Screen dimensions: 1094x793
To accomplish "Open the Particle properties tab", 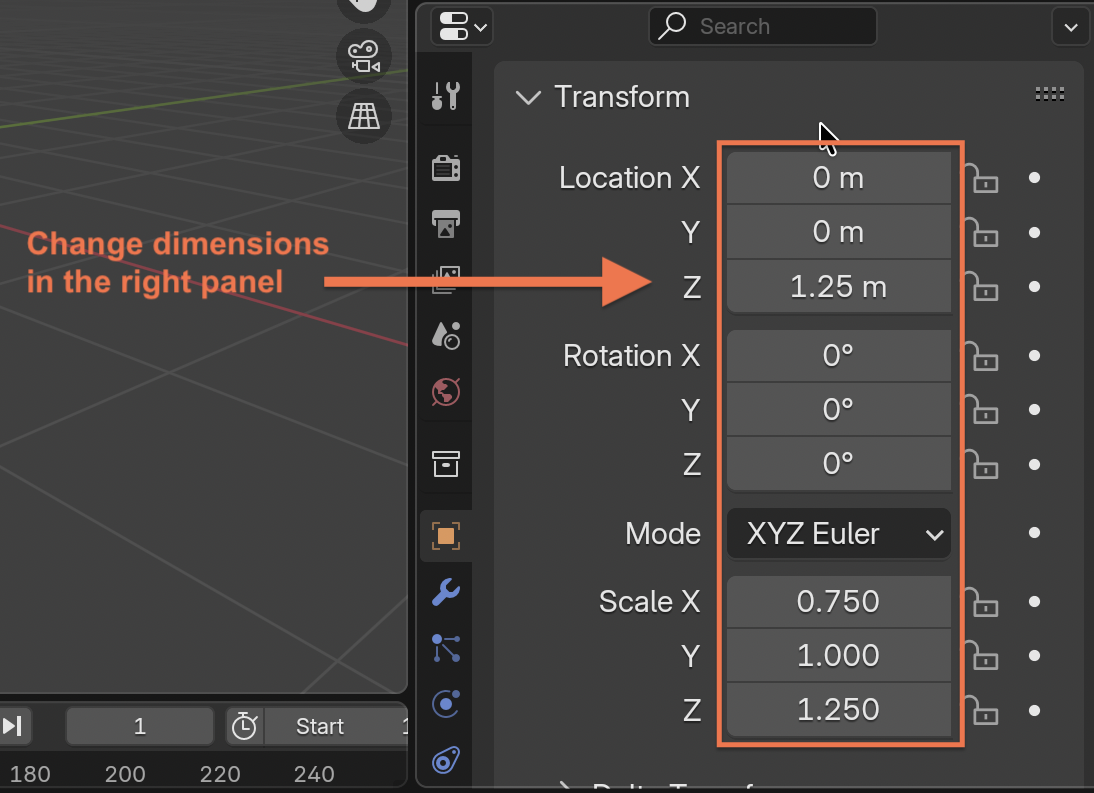I will 445,648.
